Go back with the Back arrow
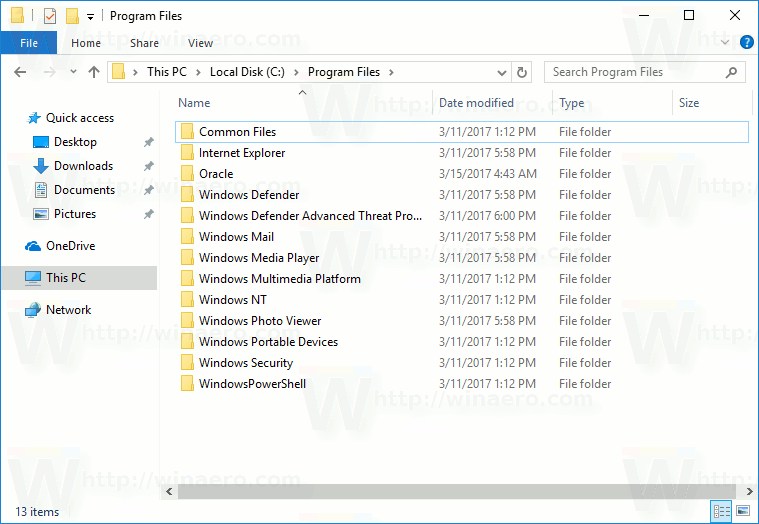The width and height of the screenshot is (759, 524). click(20, 72)
